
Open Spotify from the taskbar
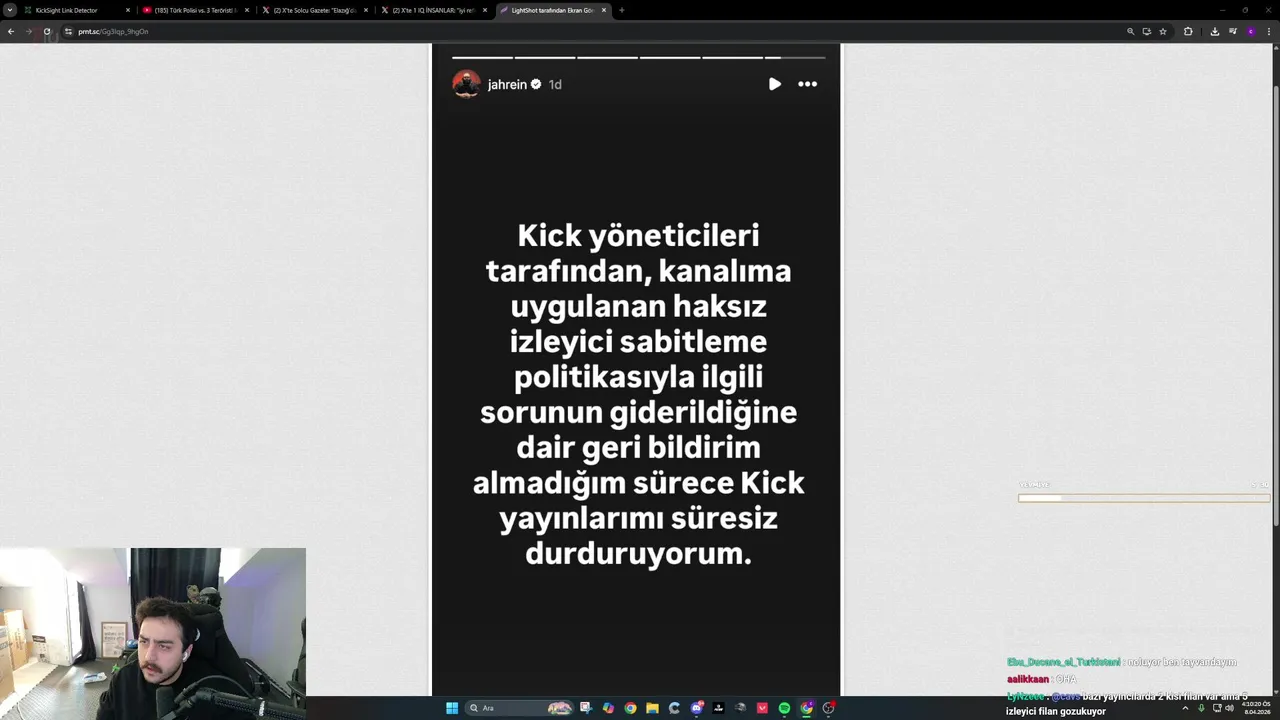pyautogui.click(x=784, y=708)
